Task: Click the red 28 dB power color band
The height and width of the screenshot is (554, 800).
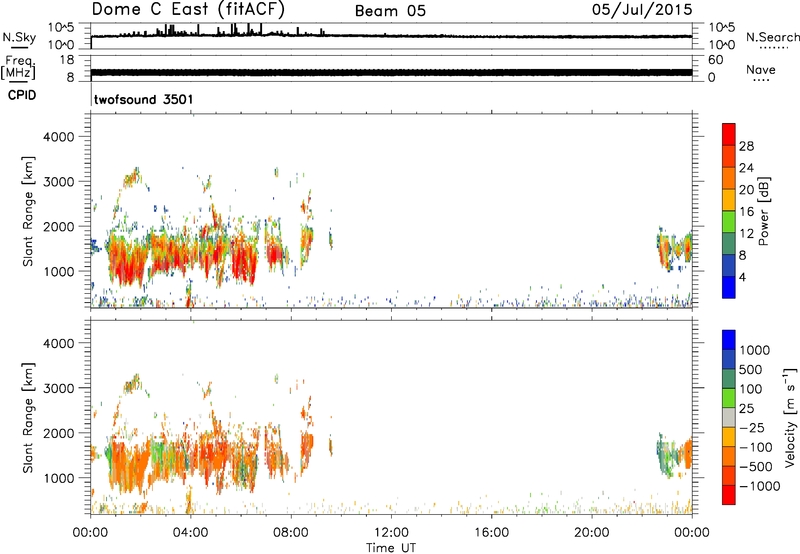Action: click(729, 134)
